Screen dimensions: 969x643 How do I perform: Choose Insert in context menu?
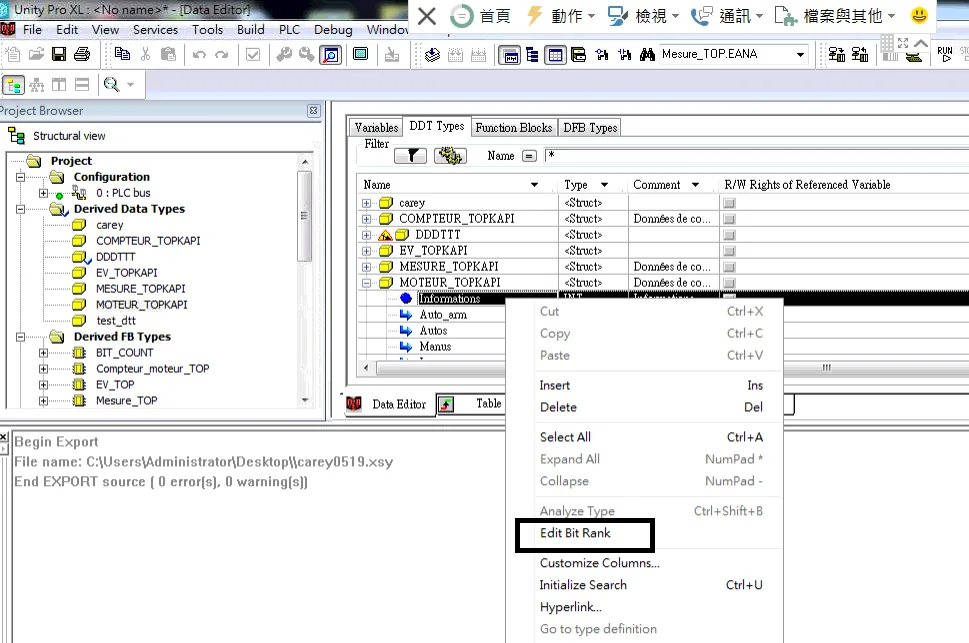[554, 386]
